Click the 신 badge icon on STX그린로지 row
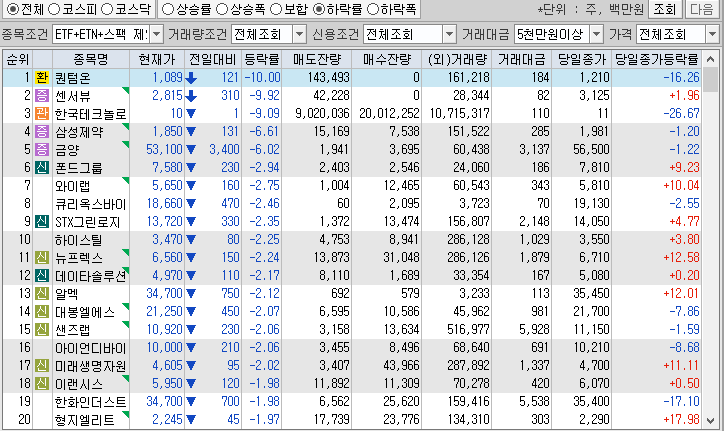The image size is (724, 431). point(42,222)
